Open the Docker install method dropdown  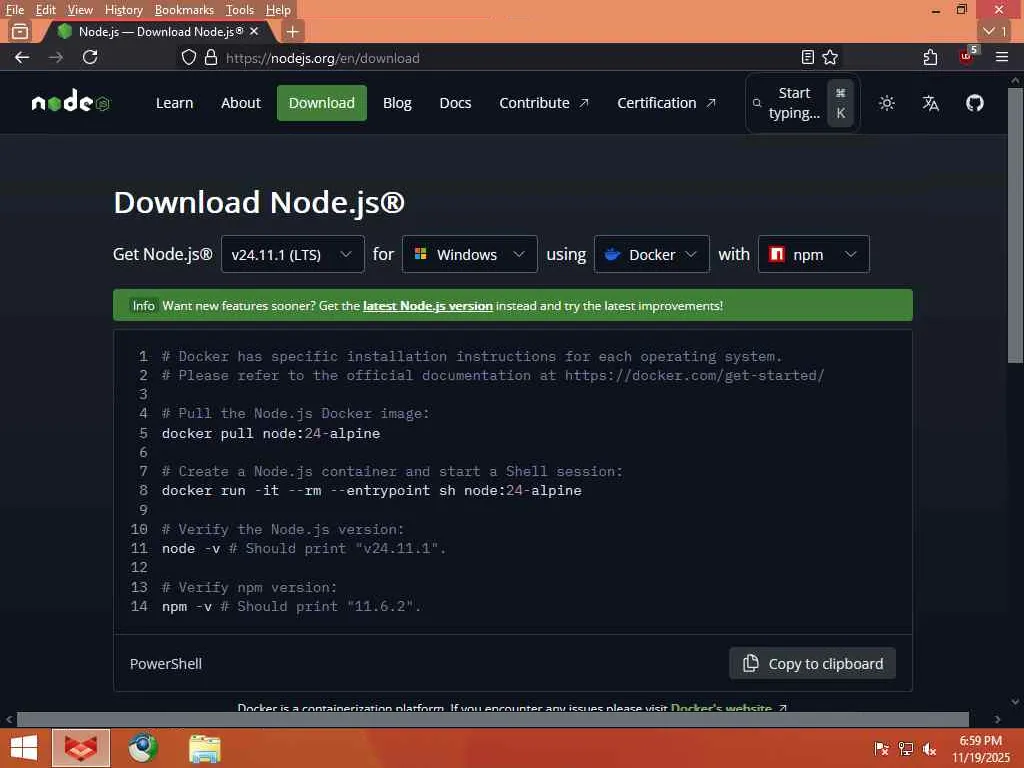coord(652,254)
